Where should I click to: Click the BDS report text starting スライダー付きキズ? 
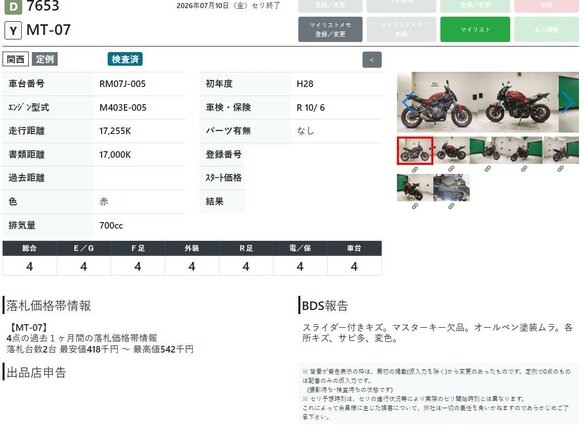(437, 333)
